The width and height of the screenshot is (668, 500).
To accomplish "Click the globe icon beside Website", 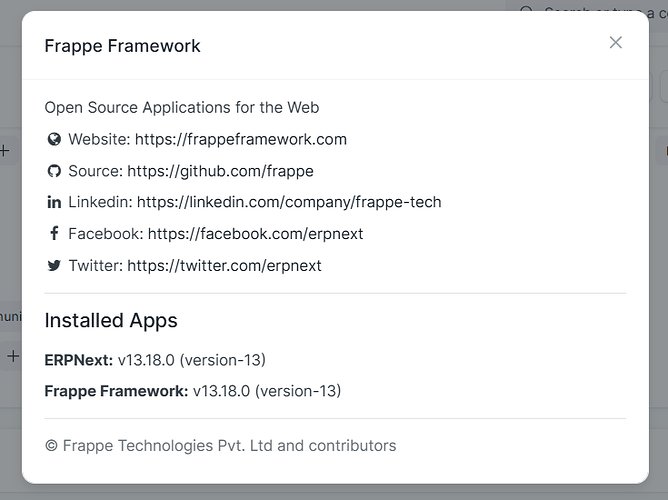I will pos(54,139).
